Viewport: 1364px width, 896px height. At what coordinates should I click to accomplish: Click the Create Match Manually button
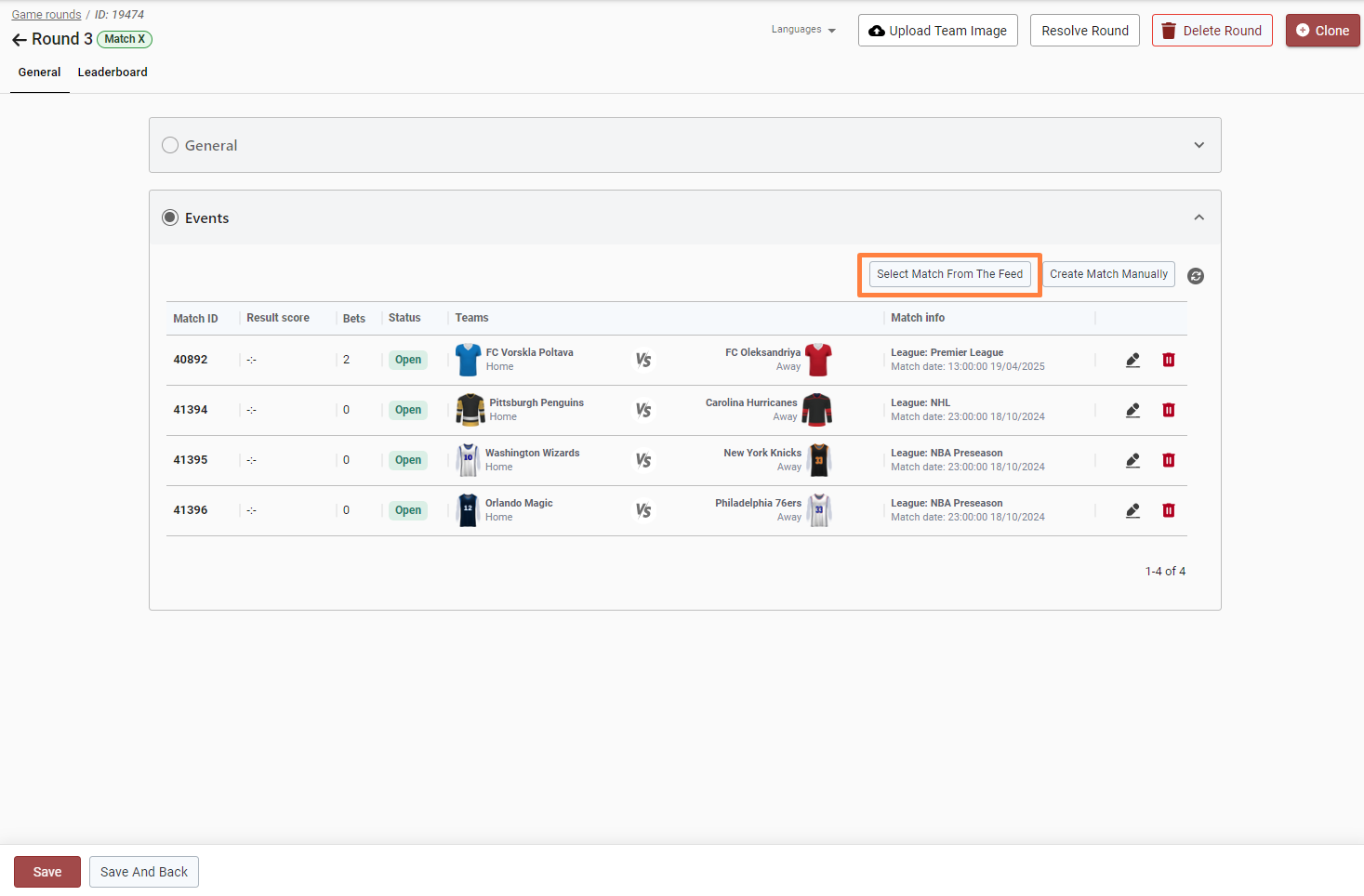(x=1108, y=274)
